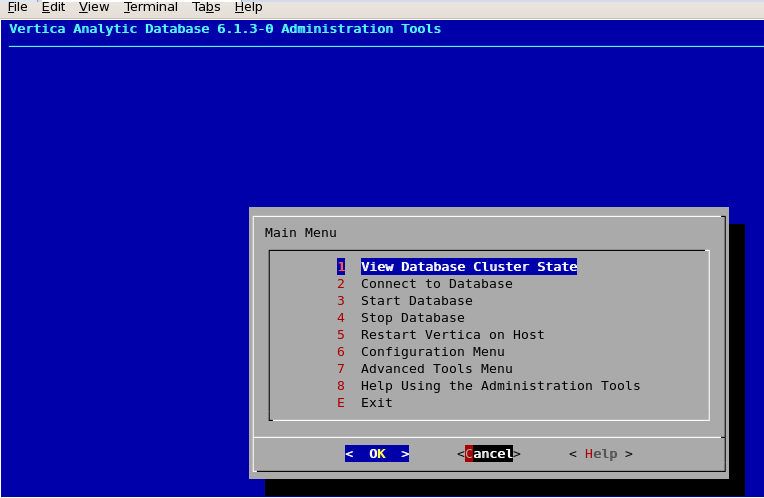Screen dimensions: 764x498
Task: Select Connect to Database menu entry
Action: [436, 284]
